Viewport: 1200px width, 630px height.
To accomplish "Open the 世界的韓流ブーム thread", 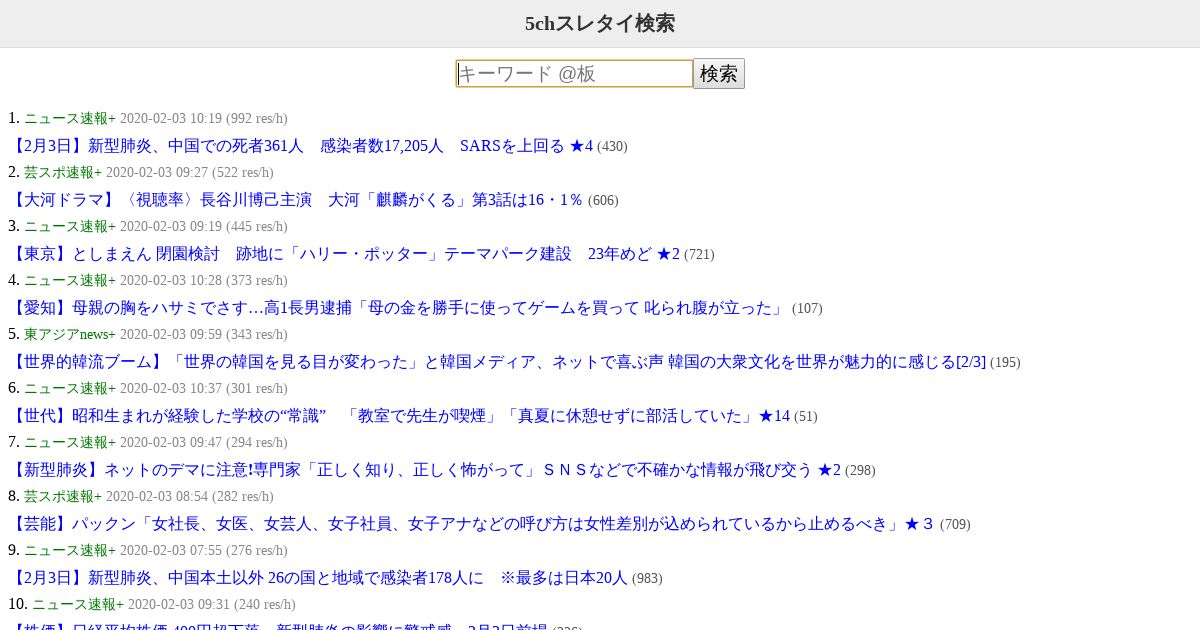I will 496,362.
